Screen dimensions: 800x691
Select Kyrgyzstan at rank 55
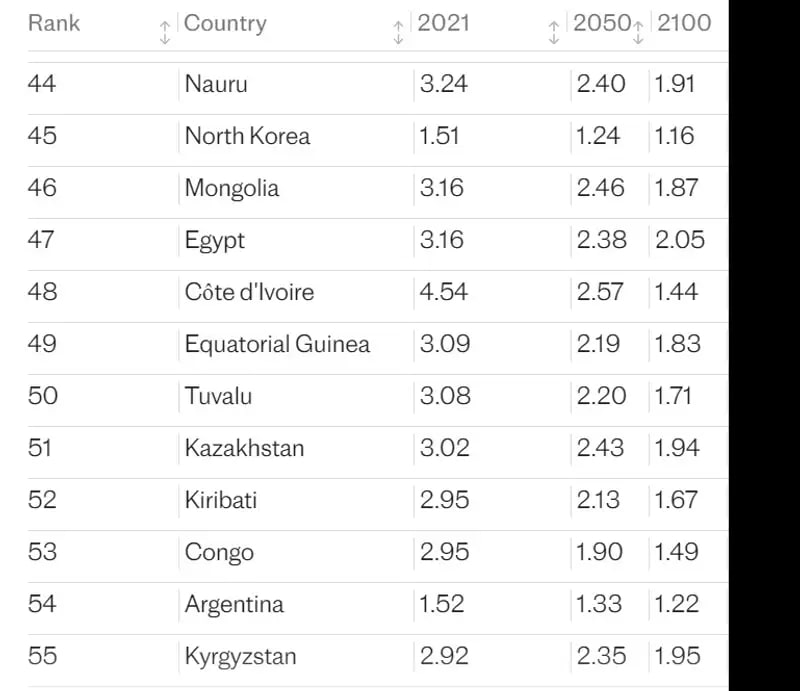[241, 656]
